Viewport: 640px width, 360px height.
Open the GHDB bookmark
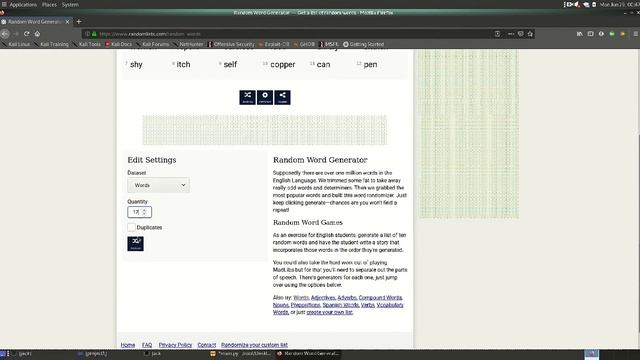coord(304,44)
